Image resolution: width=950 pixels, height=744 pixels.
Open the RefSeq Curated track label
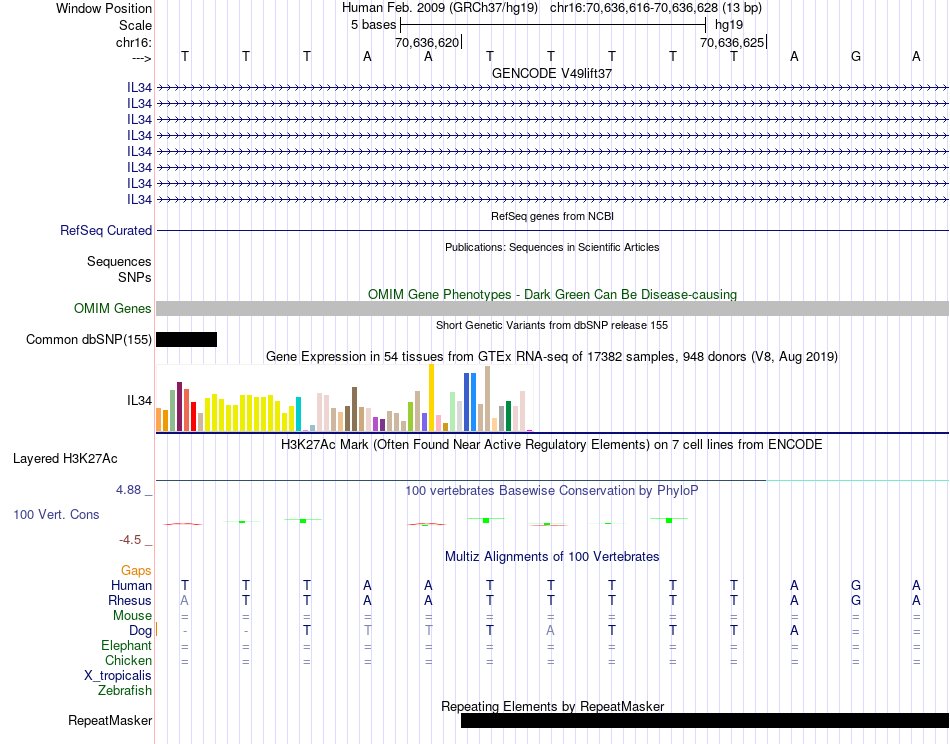[x=106, y=230]
